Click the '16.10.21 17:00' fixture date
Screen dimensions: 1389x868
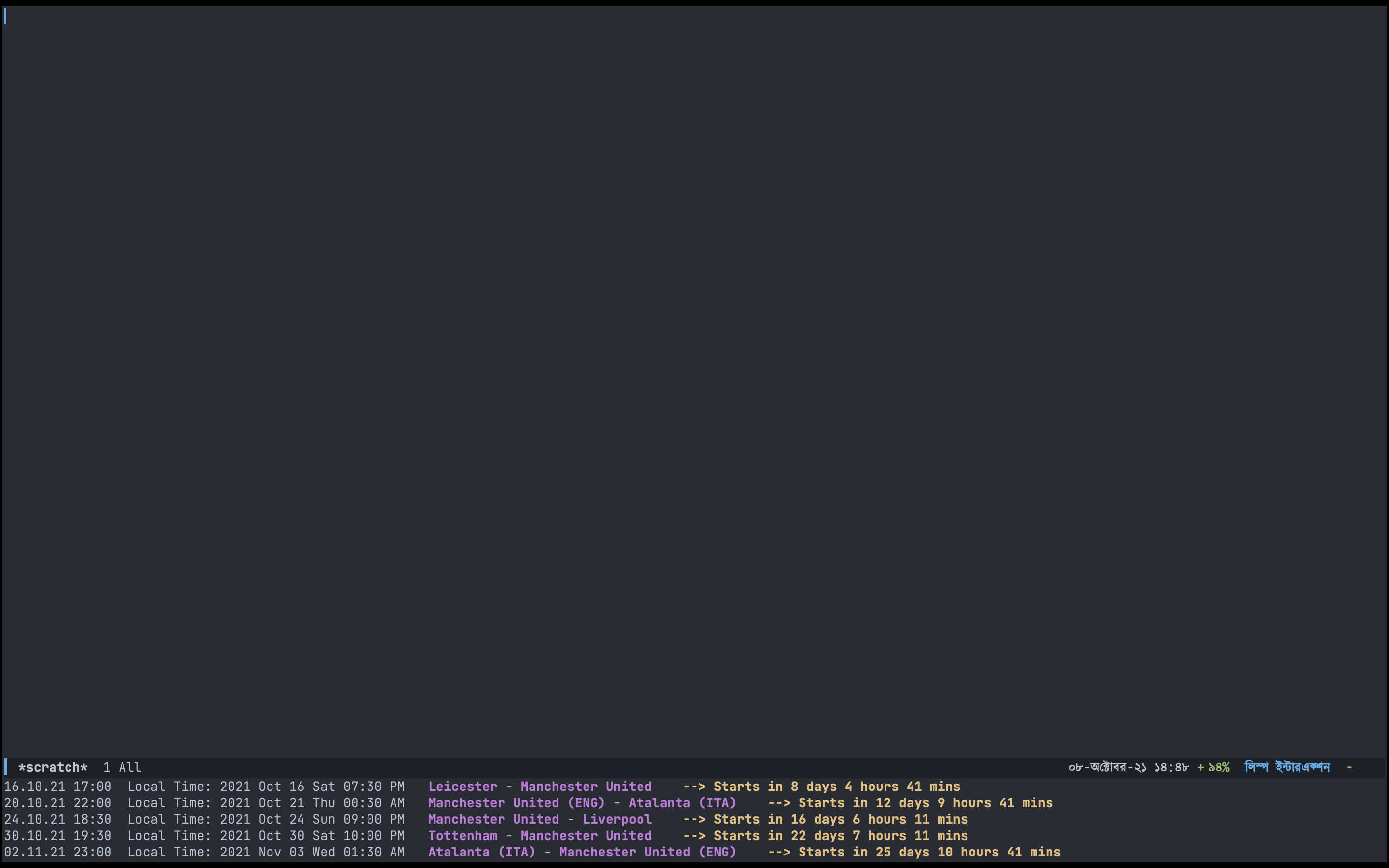57,787
